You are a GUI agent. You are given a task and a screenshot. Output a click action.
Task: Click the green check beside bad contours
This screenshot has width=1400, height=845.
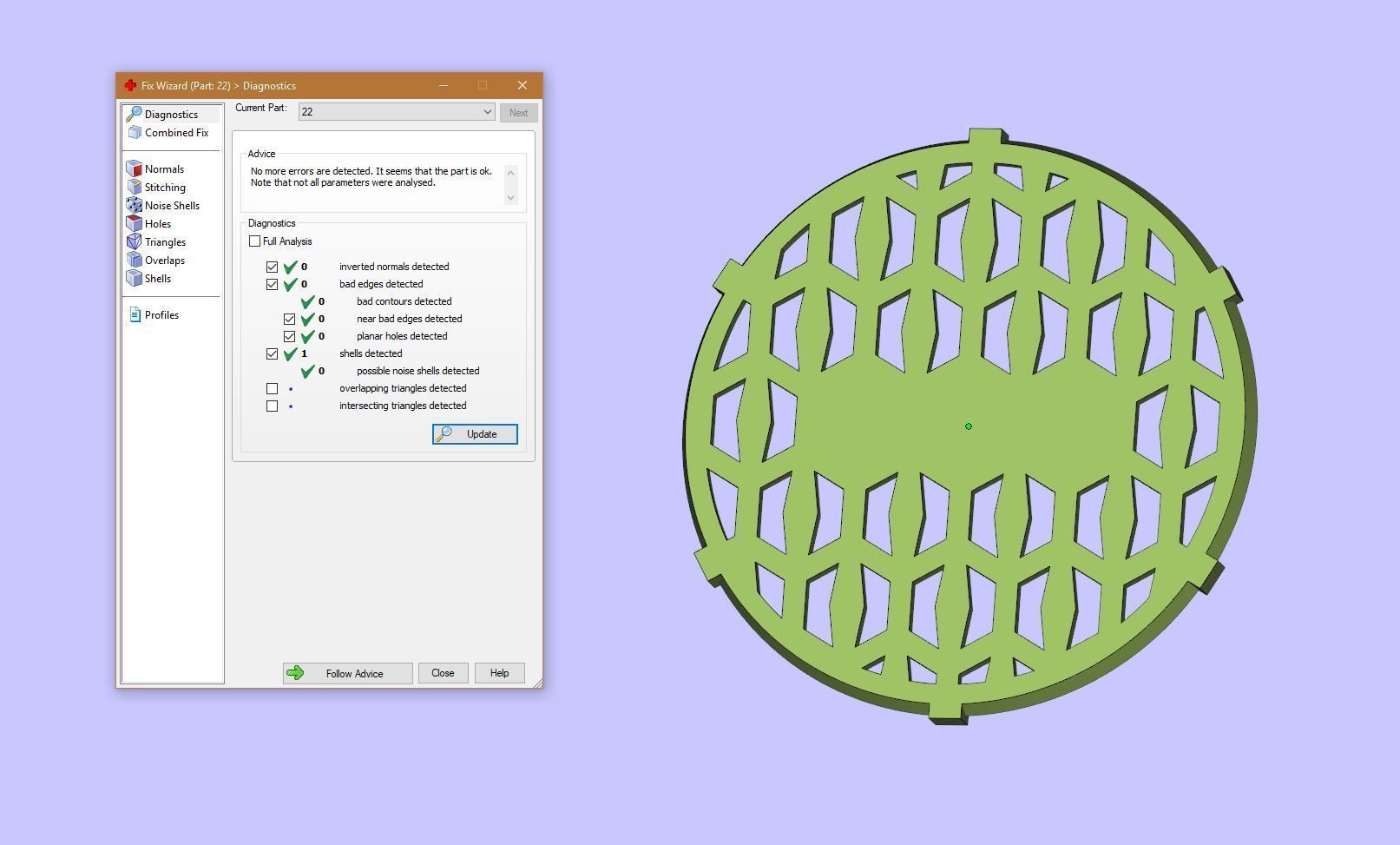pyautogui.click(x=308, y=301)
